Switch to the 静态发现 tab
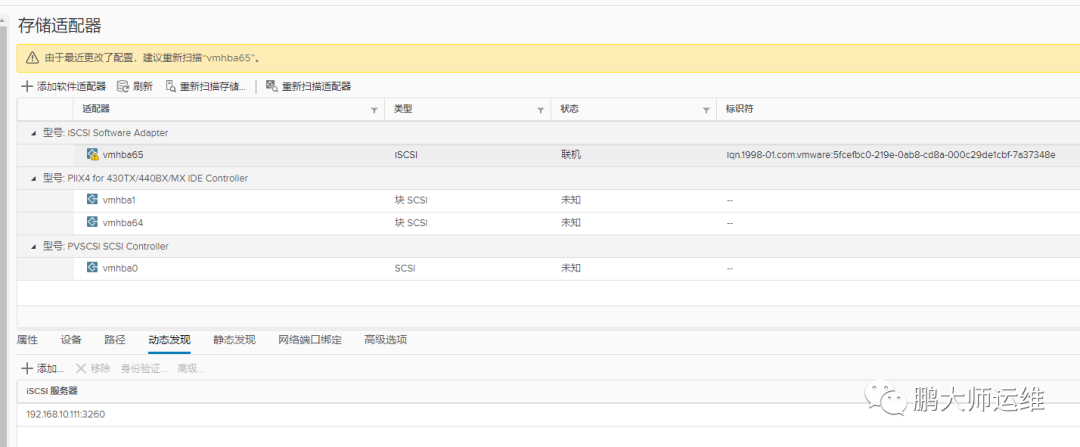The width and height of the screenshot is (1080, 447). (x=234, y=340)
